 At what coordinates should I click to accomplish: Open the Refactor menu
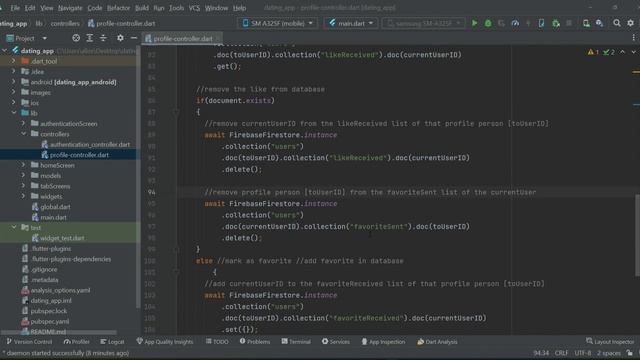118,8
